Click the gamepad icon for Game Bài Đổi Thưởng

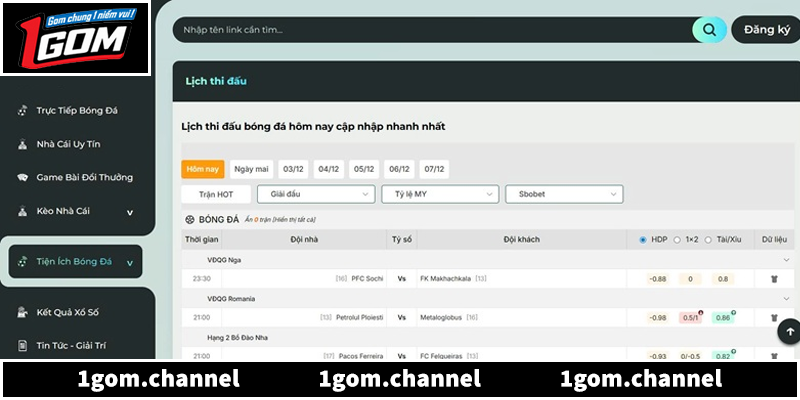tap(22, 177)
